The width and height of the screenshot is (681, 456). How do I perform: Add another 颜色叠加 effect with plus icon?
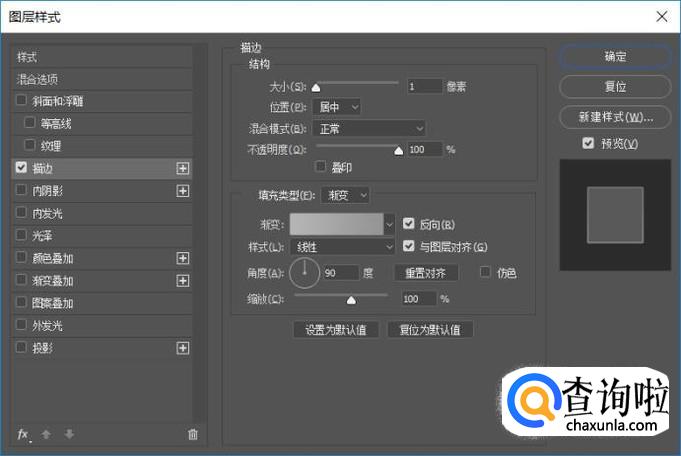point(183,258)
